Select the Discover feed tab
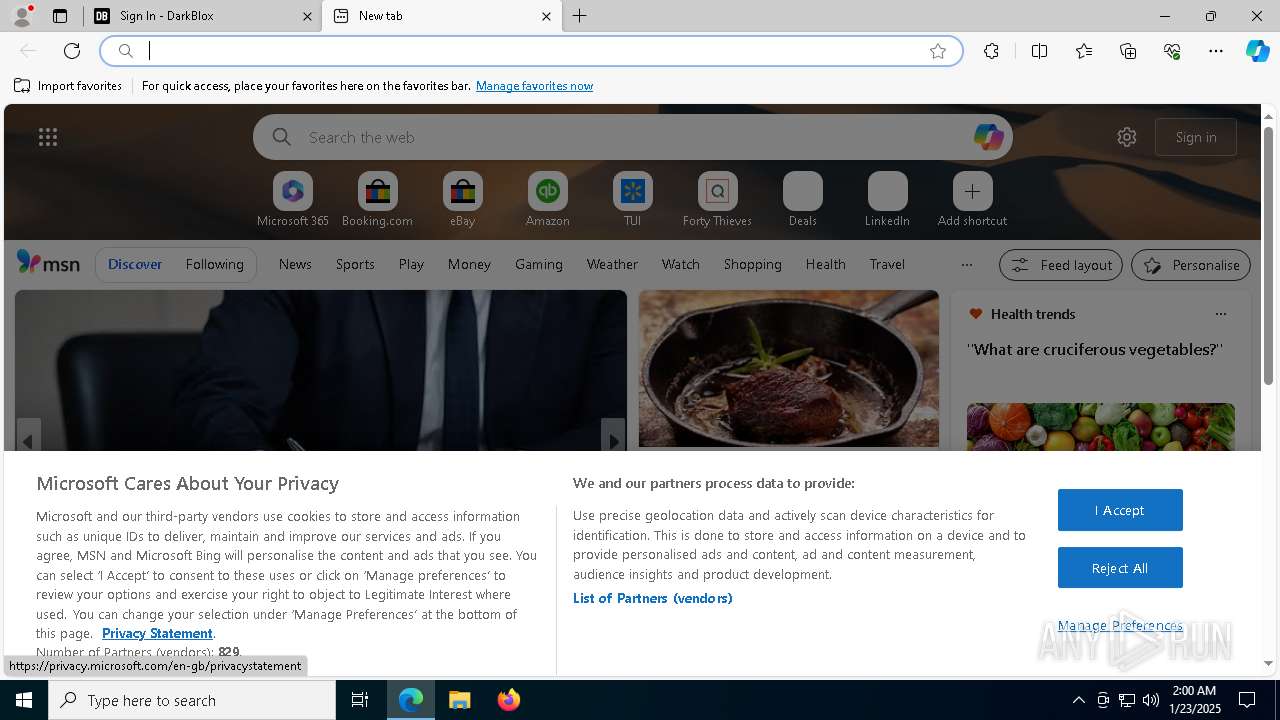Viewport: 1280px width, 720px height. 135,264
